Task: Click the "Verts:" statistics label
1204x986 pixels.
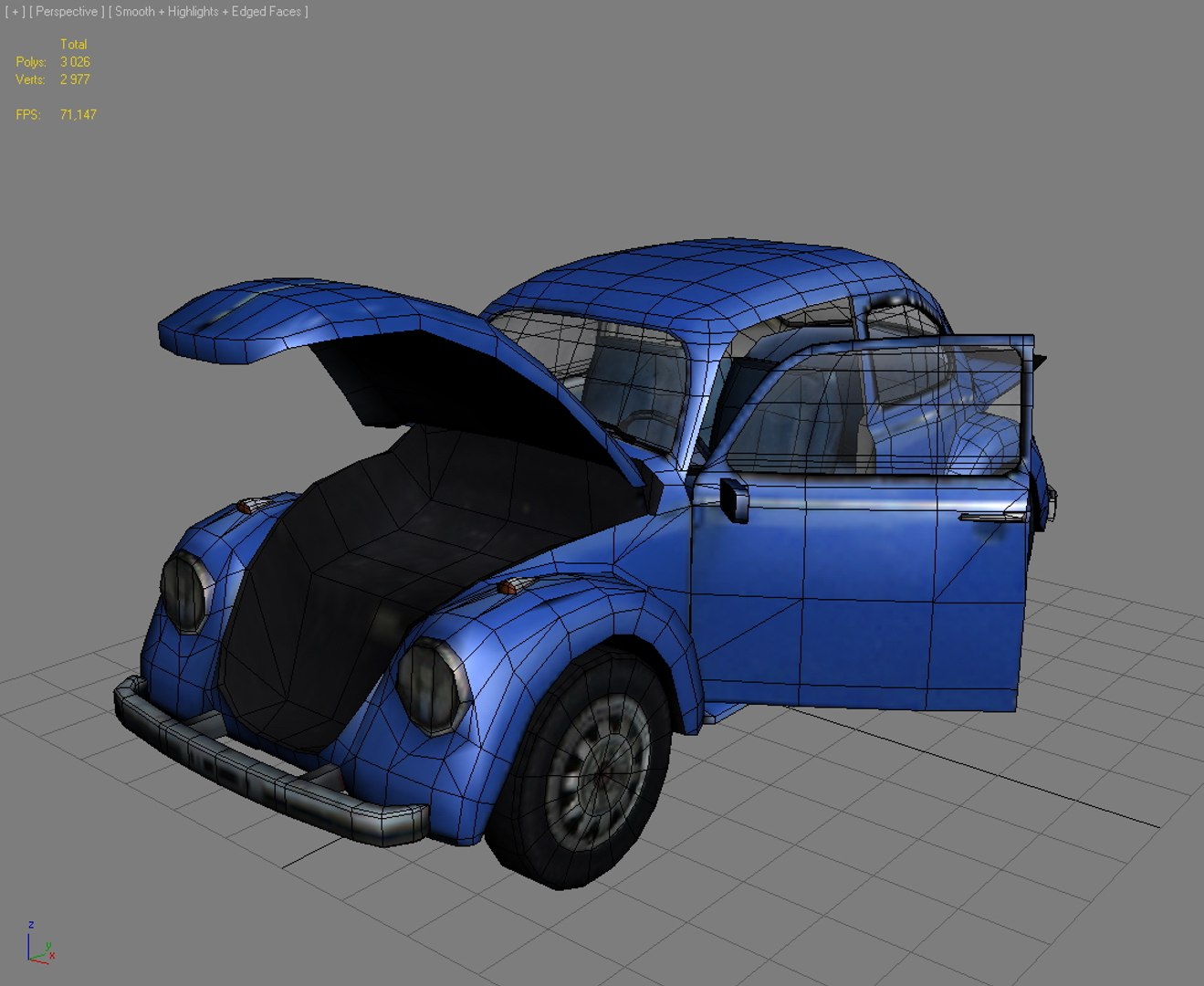Action: pos(30,79)
